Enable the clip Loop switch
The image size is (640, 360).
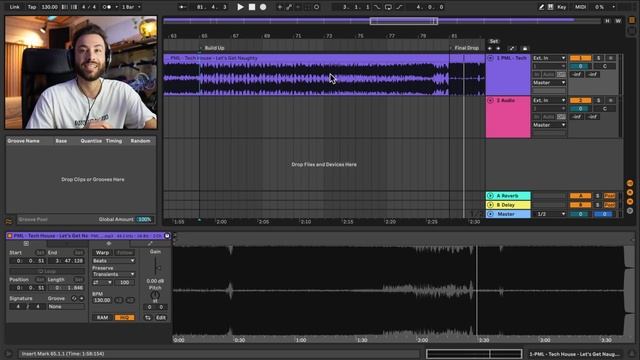[47, 271]
